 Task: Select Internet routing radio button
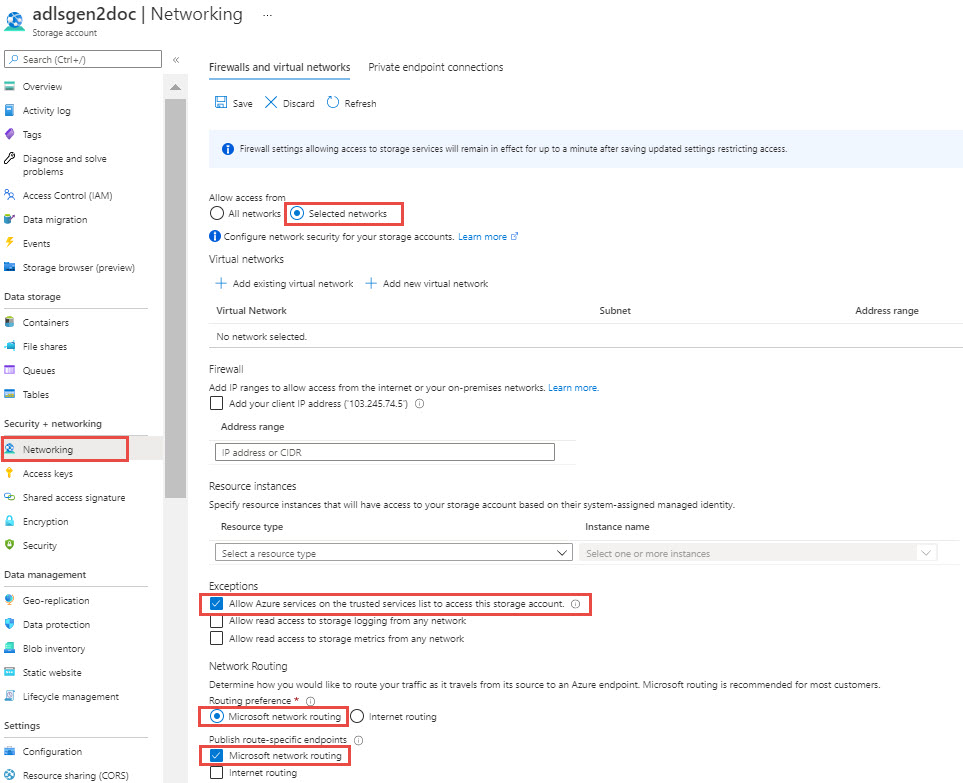click(357, 717)
